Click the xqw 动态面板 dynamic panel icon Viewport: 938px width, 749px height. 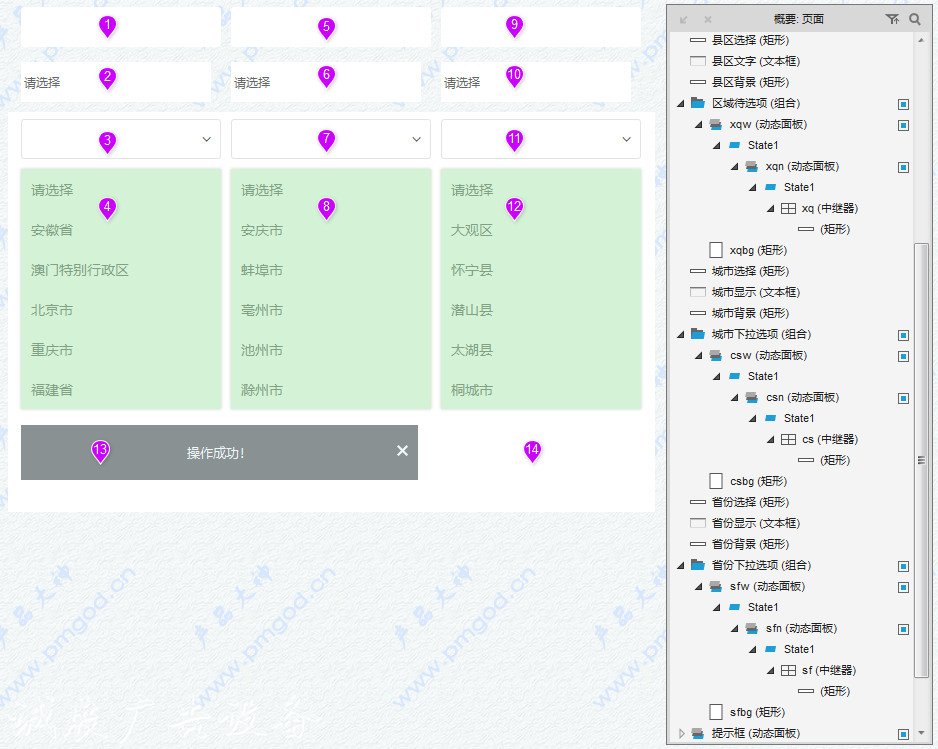click(714, 124)
